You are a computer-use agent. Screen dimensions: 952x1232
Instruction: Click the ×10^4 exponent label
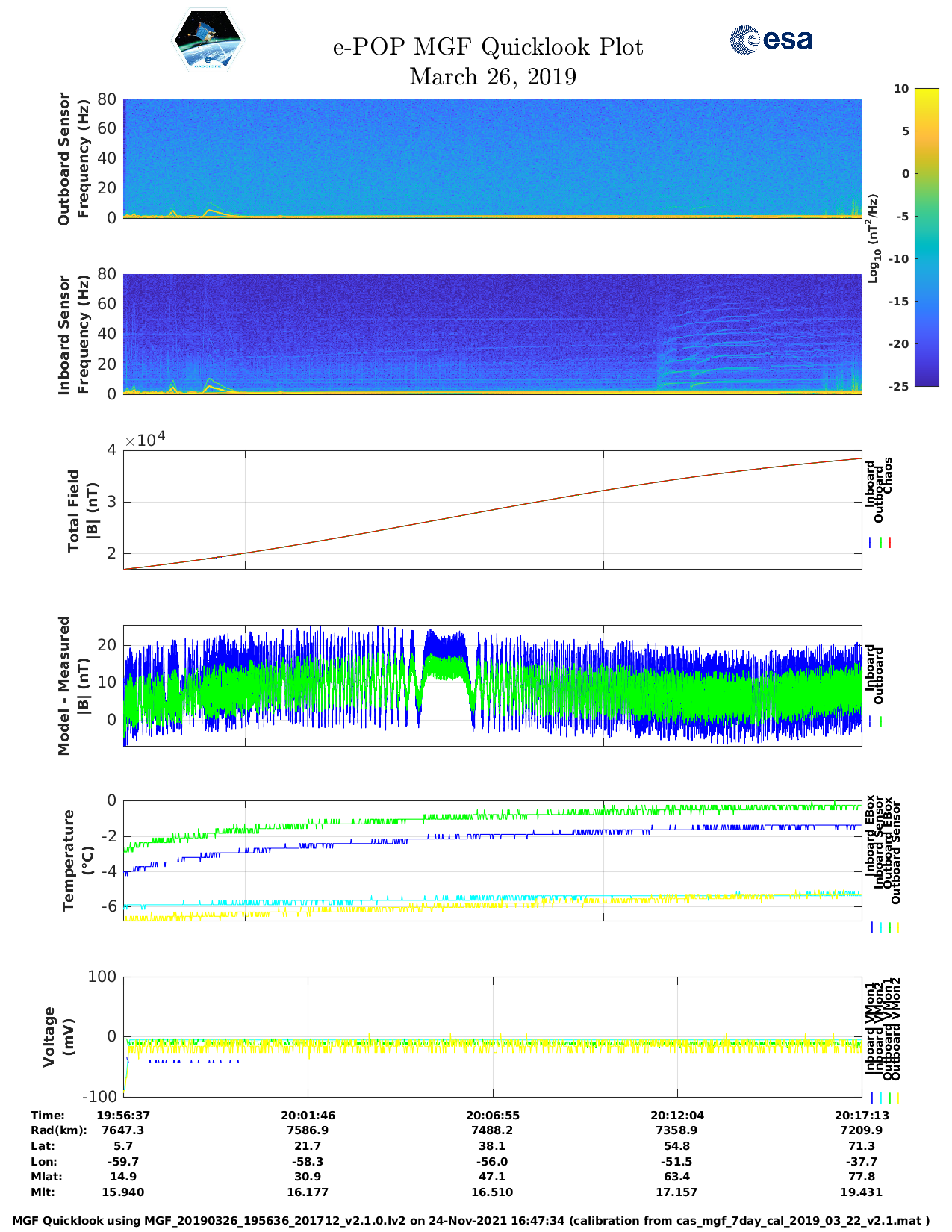pyautogui.click(x=145, y=439)
